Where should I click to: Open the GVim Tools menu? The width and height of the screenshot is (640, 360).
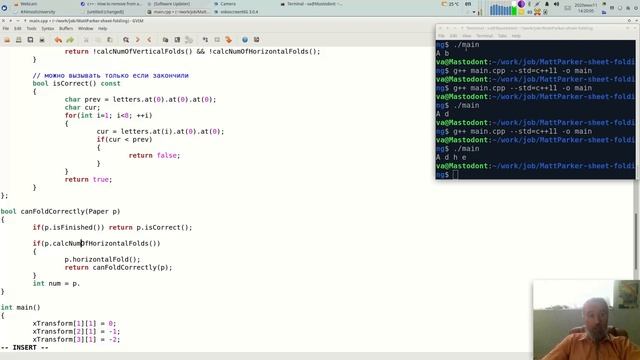[31, 29]
